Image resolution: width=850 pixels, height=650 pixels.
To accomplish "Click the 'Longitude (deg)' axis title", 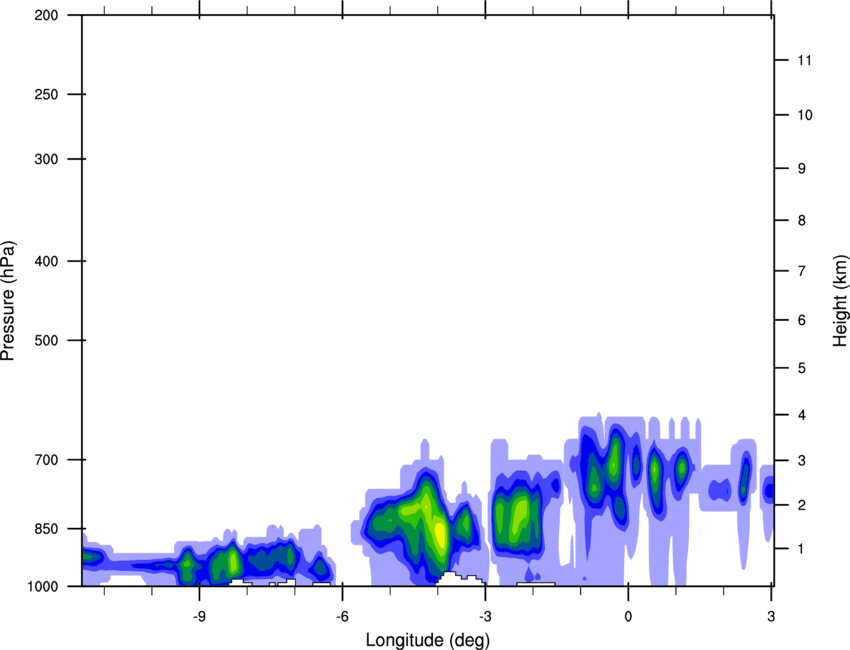I will click(428, 640).
